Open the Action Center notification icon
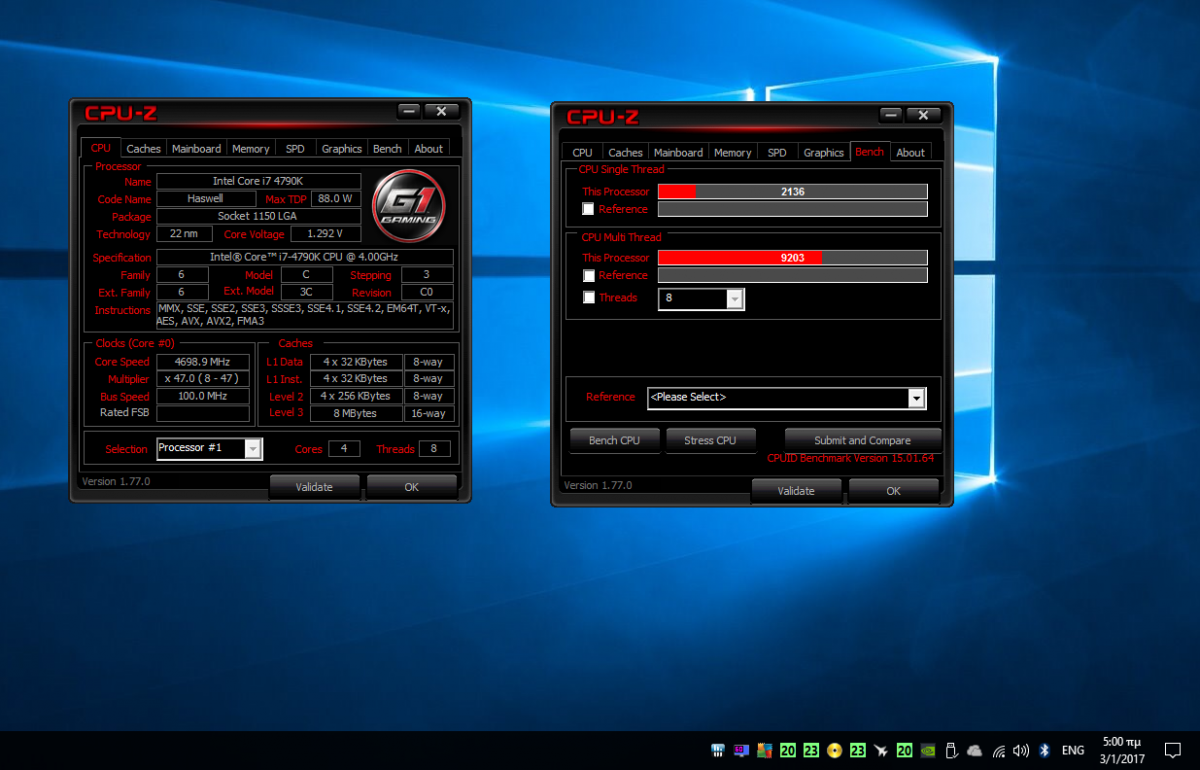The image size is (1200, 770). coord(1174,750)
